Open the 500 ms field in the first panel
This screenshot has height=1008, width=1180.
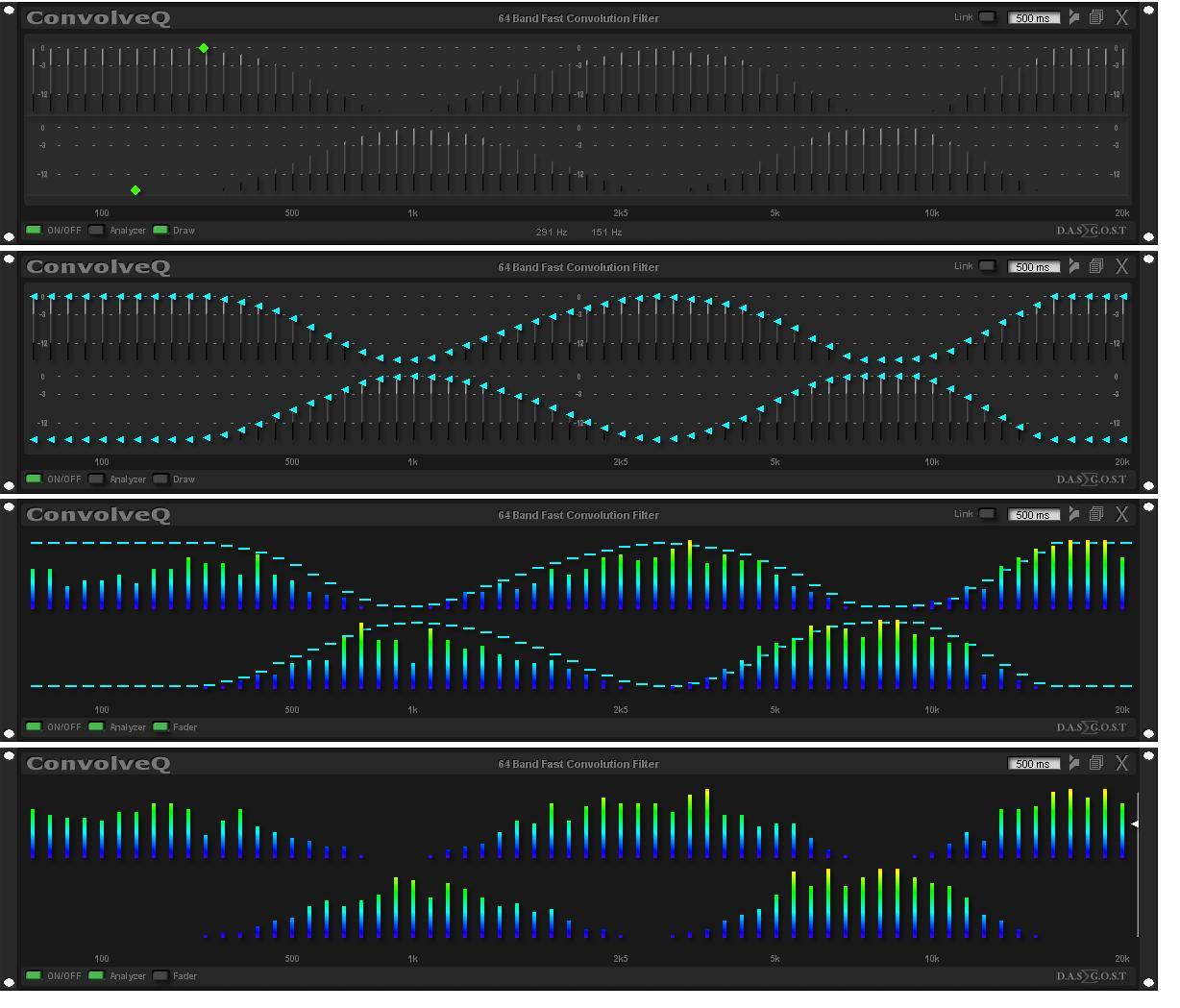(x=1033, y=18)
